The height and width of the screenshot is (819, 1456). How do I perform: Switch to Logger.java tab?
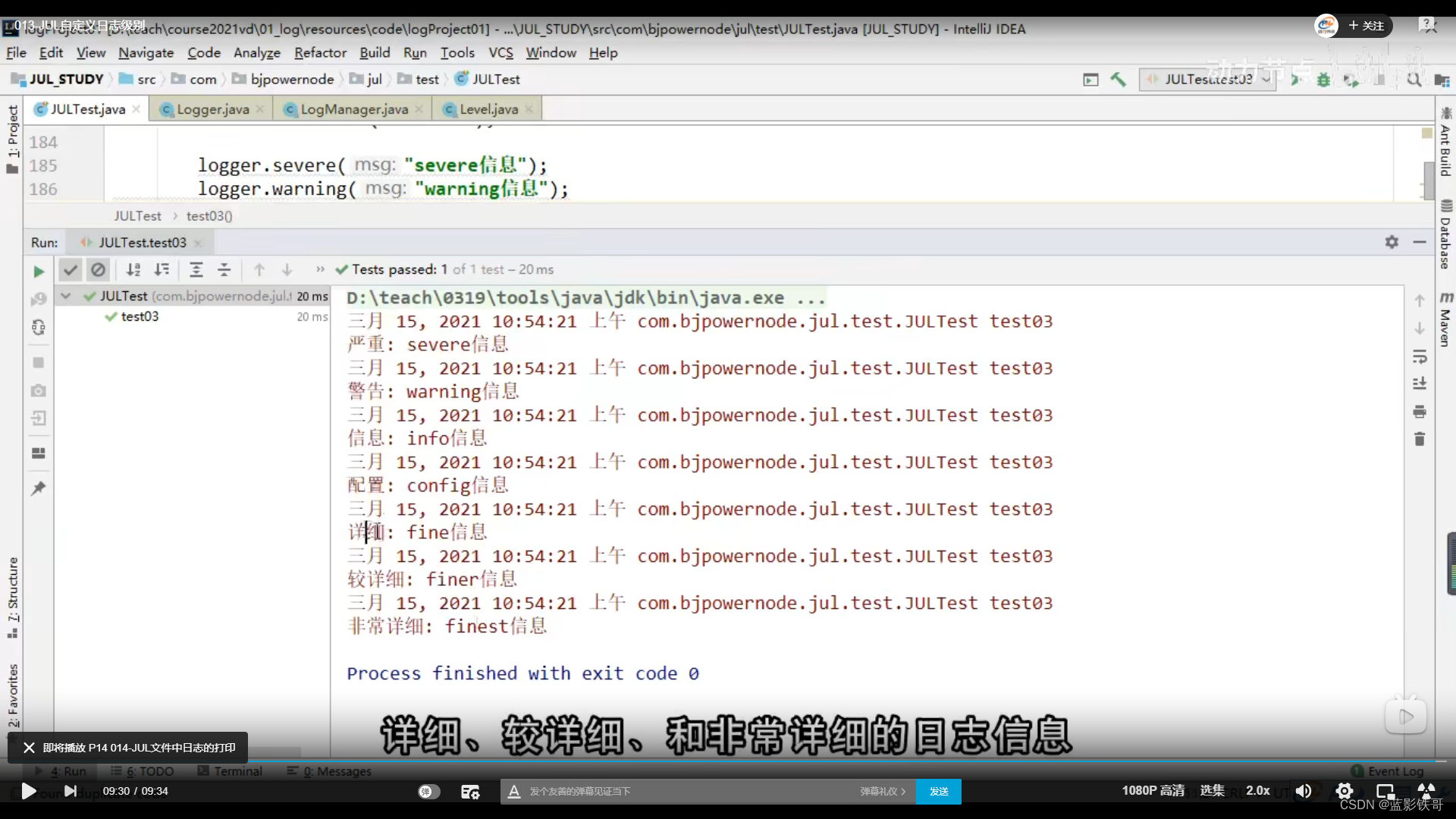pyautogui.click(x=212, y=109)
